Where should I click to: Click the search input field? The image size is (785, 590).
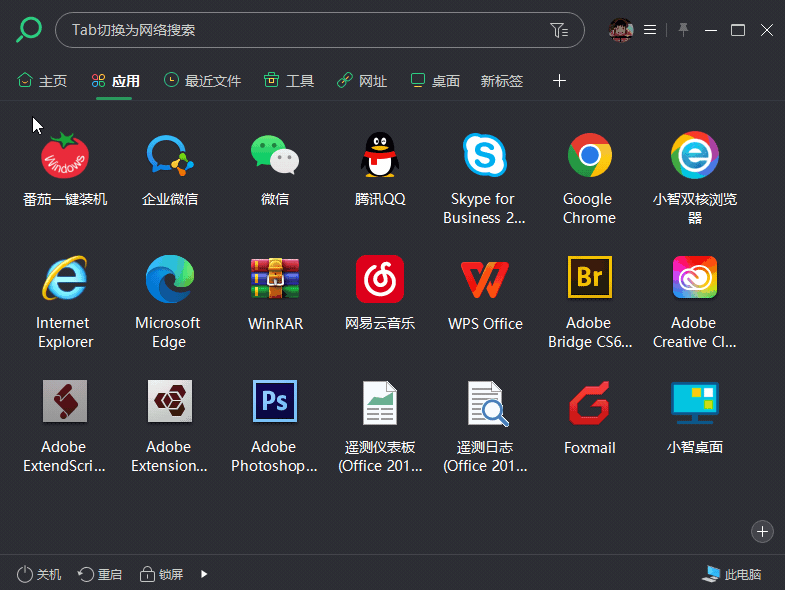tap(320, 30)
